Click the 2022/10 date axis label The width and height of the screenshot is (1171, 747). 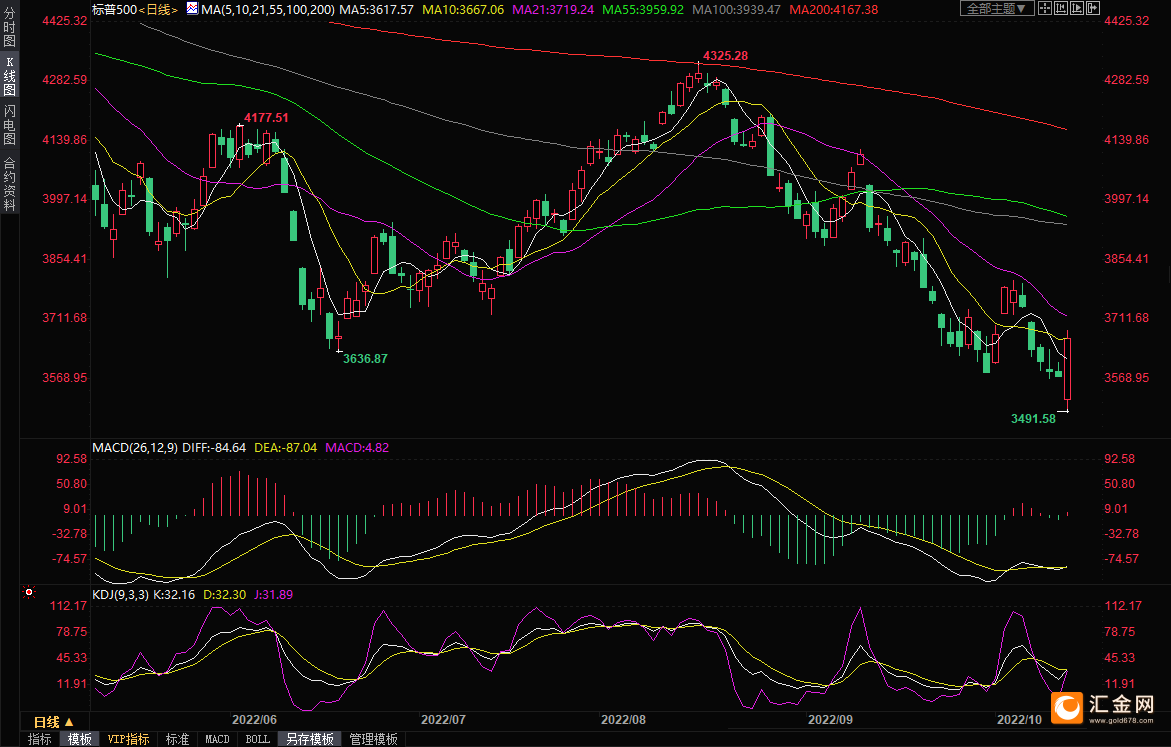[x=1019, y=719]
